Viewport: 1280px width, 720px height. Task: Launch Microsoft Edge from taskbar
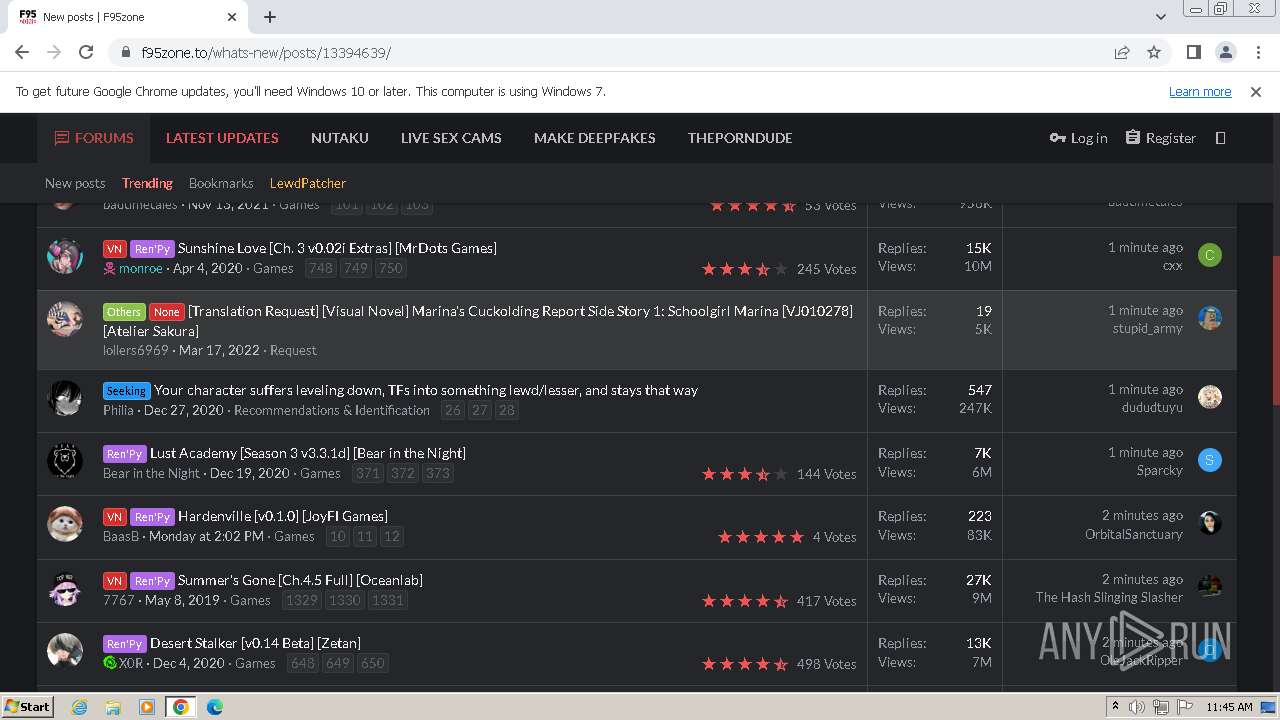(x=215, y=707)
